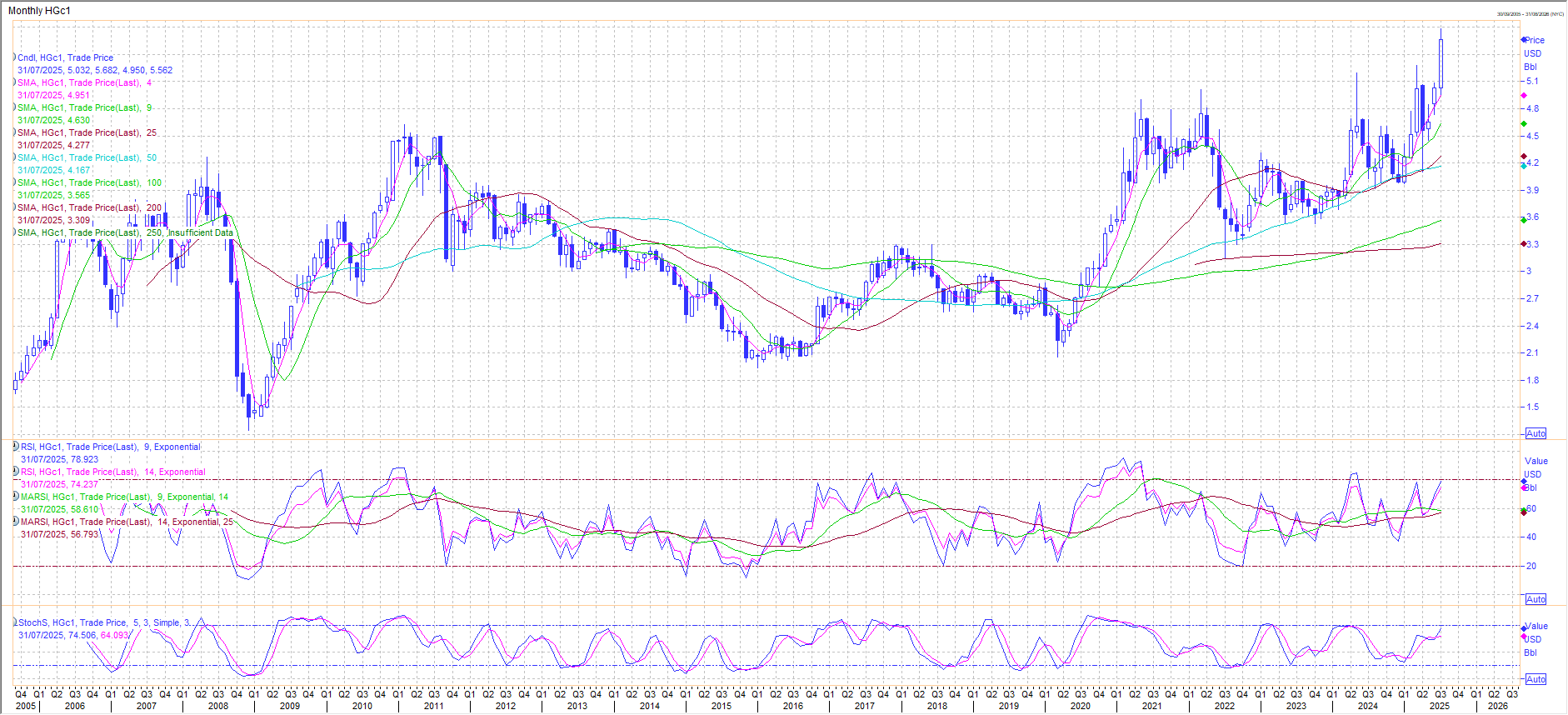Click the MARSI value '31/07/2025, 56.793'
The width and height of the screenshot is (1568, 715).
click(59, 534)
